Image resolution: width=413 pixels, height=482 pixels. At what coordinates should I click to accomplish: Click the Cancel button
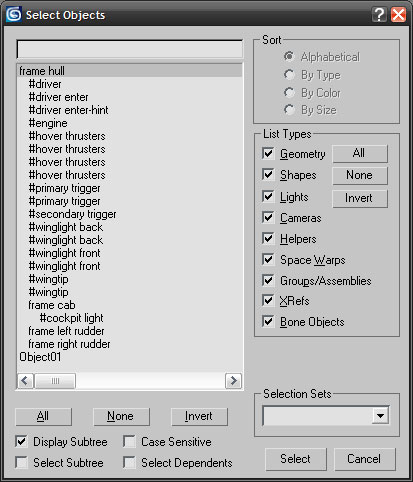tap(364, 459)
